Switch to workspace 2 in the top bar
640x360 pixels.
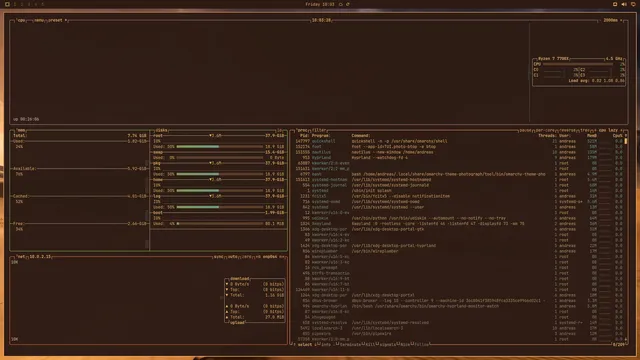22,4
